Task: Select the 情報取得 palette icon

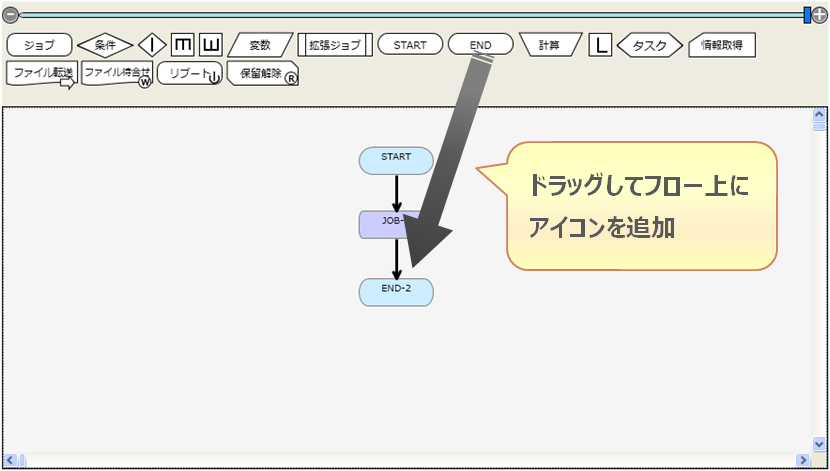Action: pyautogui.click(x=721, y=45)
